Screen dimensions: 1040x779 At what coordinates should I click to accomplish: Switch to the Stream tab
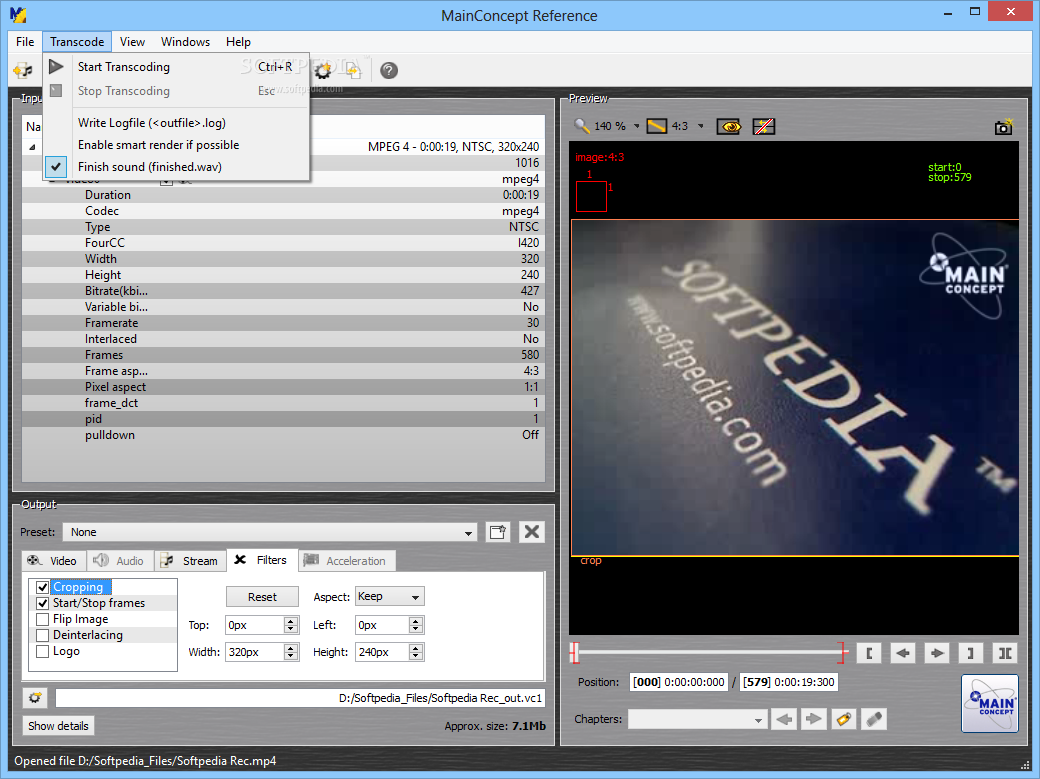[190, 561]
